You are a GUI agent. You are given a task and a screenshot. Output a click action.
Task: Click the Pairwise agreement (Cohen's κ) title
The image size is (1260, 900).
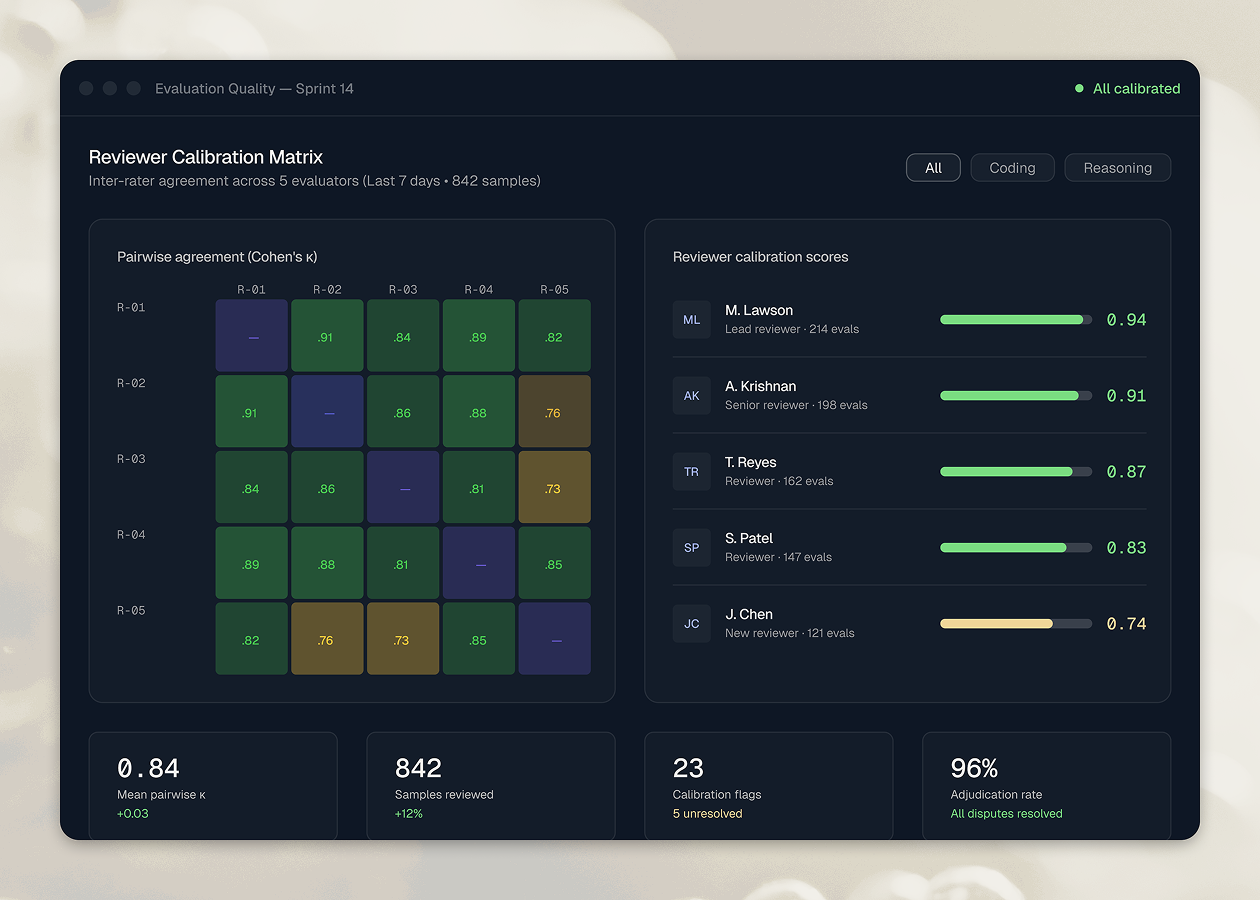point(217,257)
